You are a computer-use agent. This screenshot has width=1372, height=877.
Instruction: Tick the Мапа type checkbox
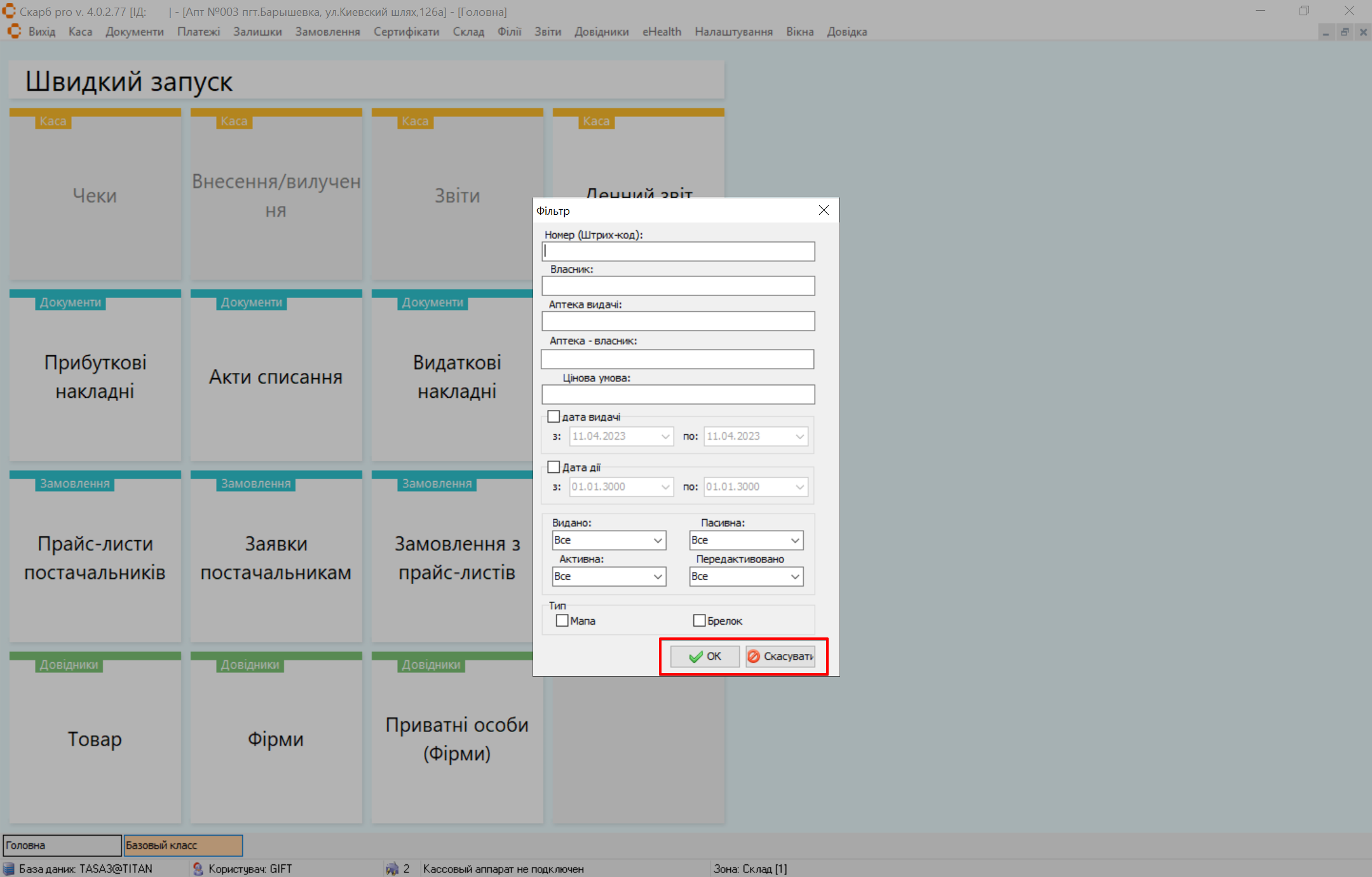[562, 620]
